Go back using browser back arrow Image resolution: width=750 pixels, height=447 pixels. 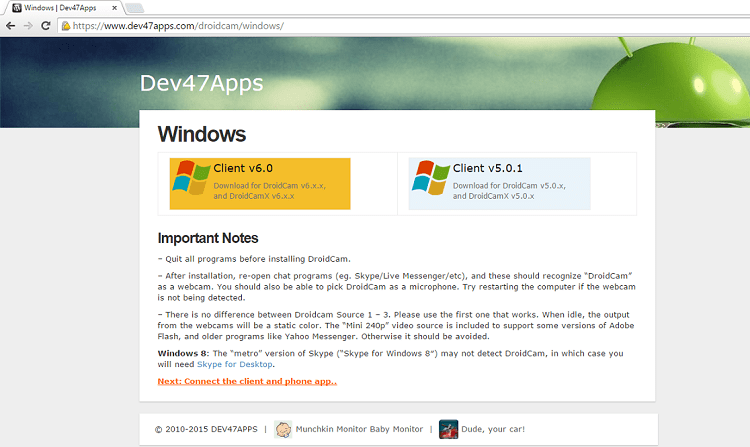click(x=10, y=26)
